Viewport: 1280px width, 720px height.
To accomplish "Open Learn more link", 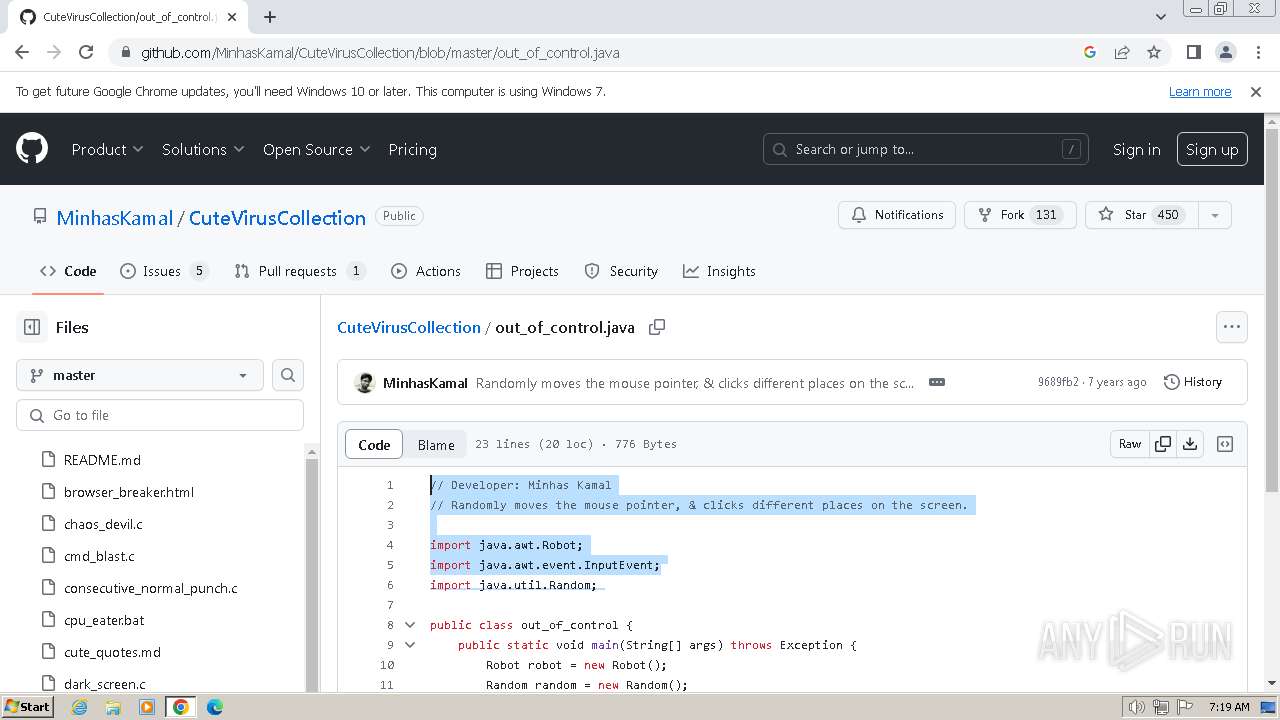I will (1200, 91).
